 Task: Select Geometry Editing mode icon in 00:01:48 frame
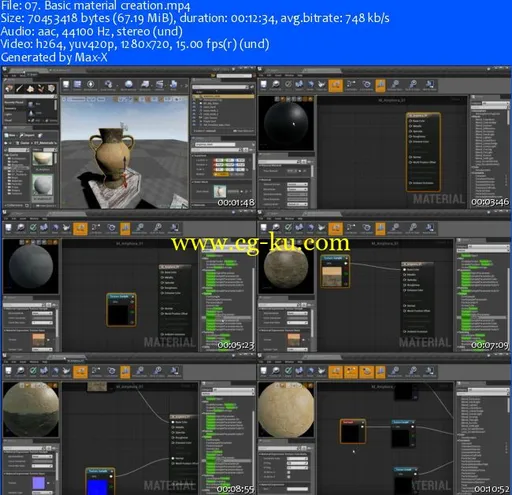(x=51, y=88)
